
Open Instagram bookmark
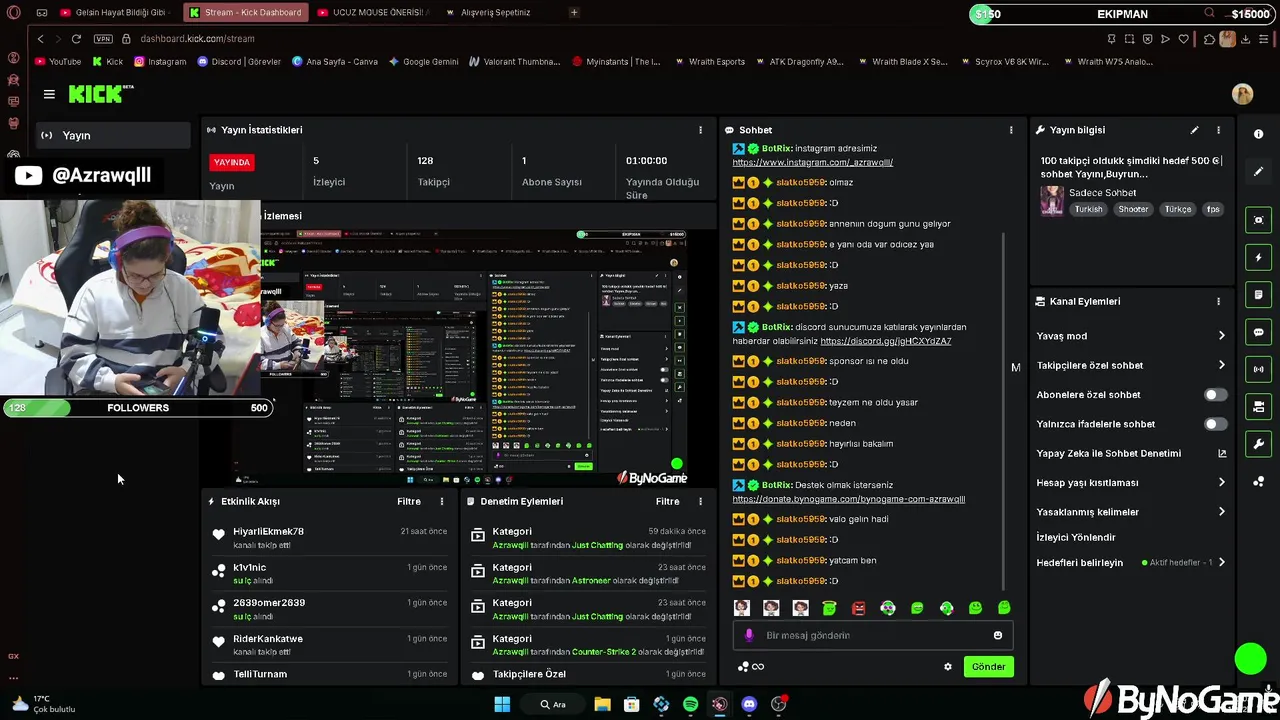point(160,62)
